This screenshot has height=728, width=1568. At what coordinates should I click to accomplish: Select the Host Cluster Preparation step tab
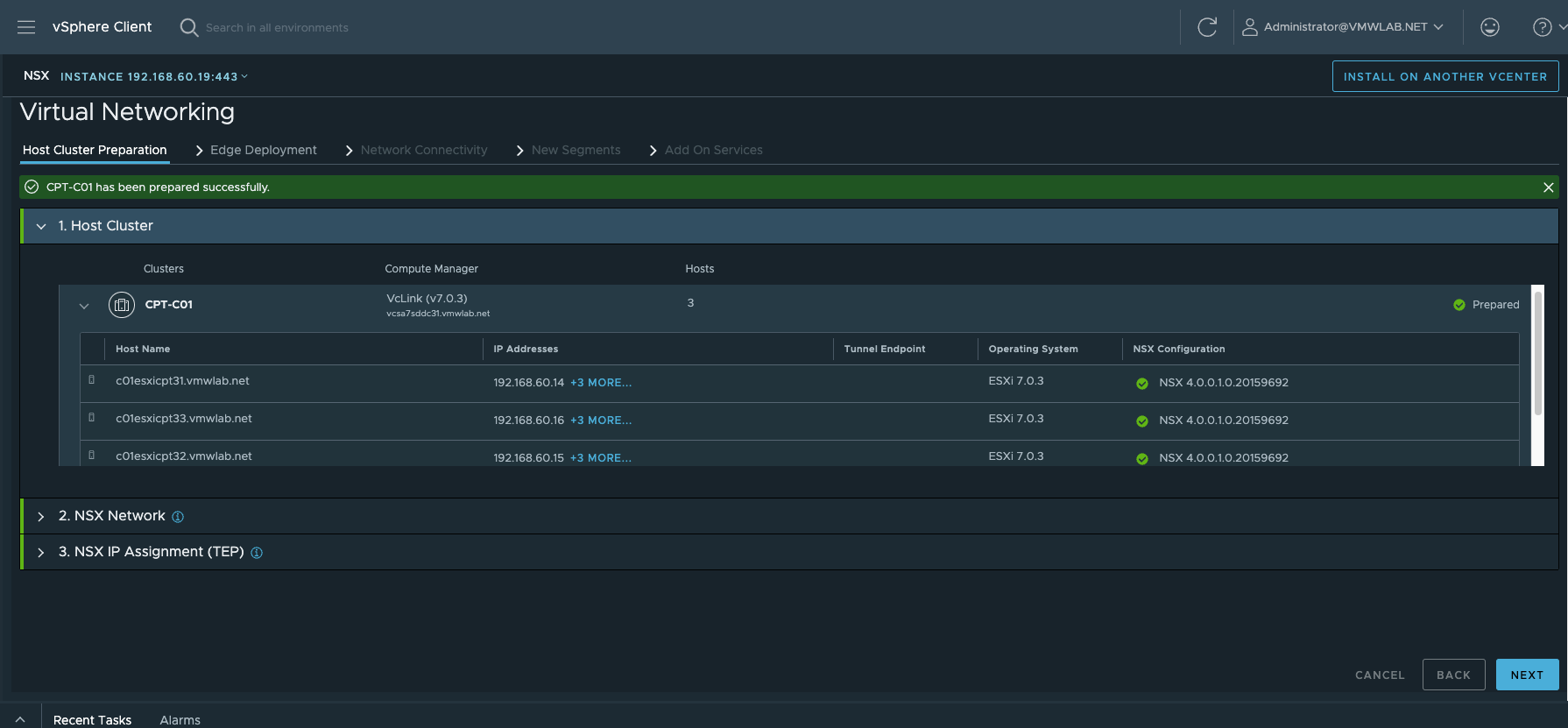coord(95,150)
